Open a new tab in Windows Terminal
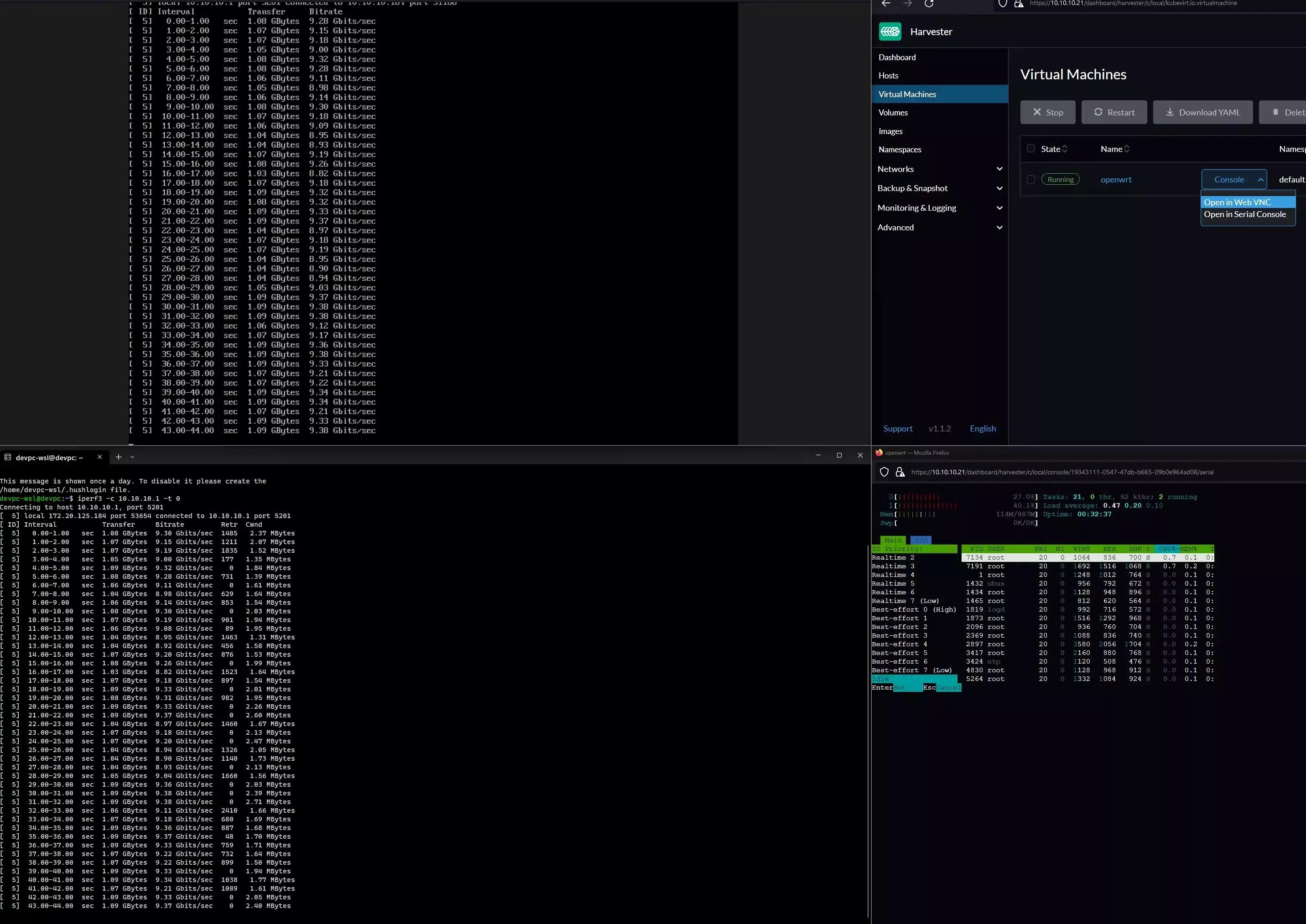This screenshot has height=924, width=1306. tap(118, 457)
